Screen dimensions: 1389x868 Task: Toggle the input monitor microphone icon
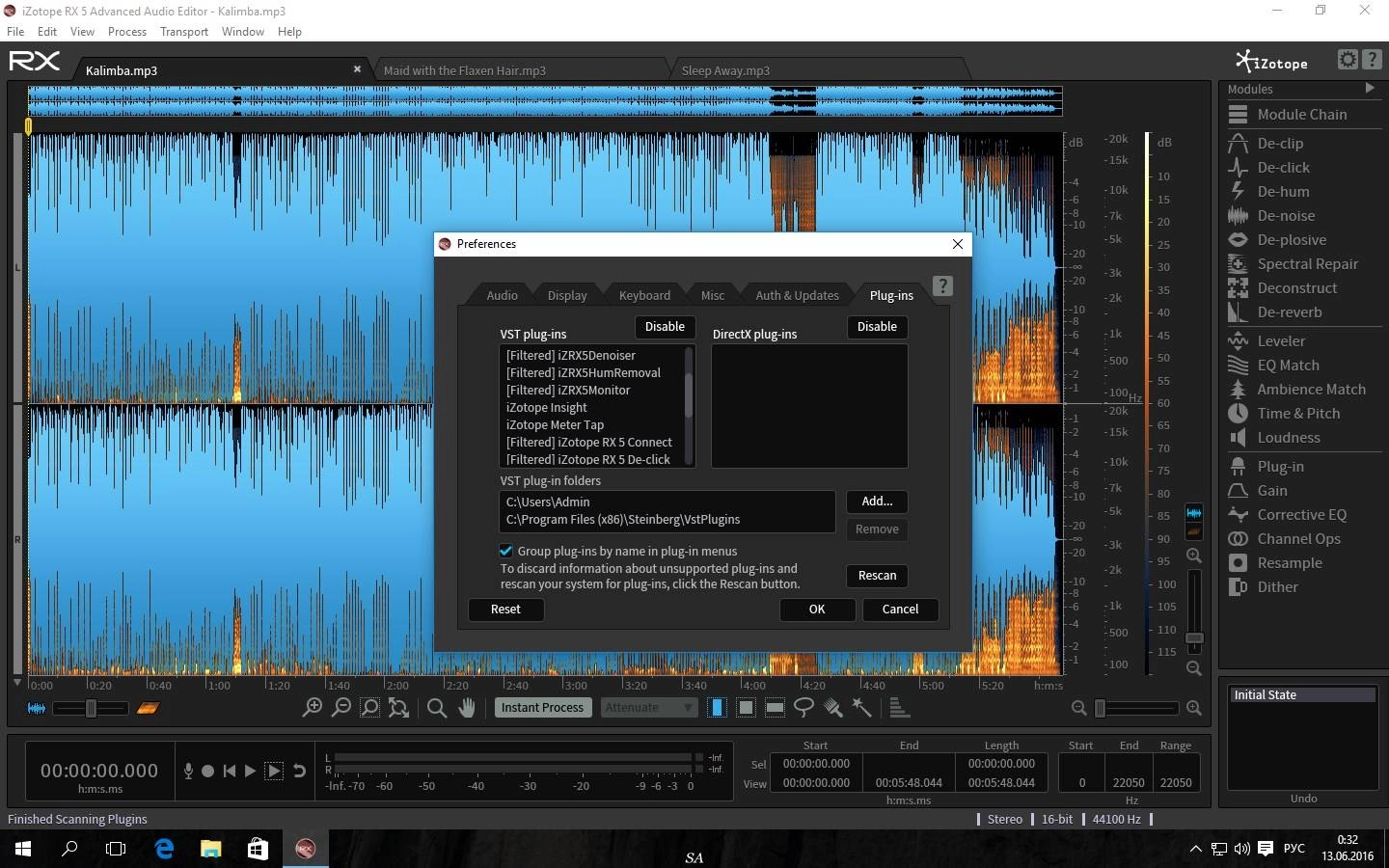click(x=188, y=771)
